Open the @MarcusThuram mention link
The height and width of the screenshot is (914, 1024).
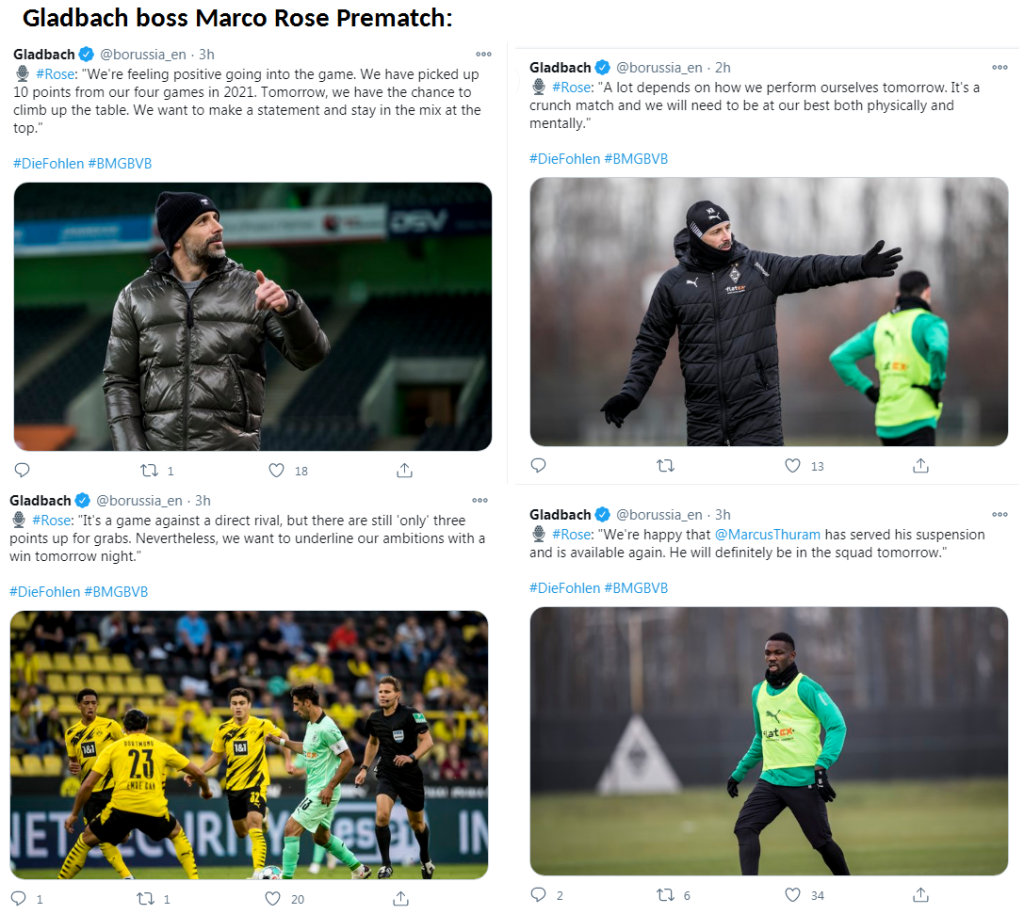click(767, 534)
